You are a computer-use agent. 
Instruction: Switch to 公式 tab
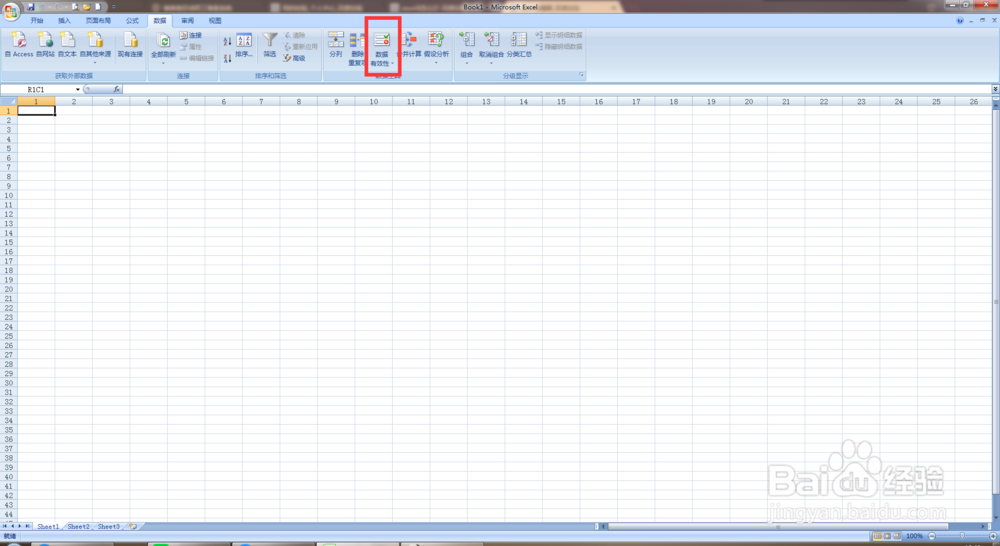(132, 20)
